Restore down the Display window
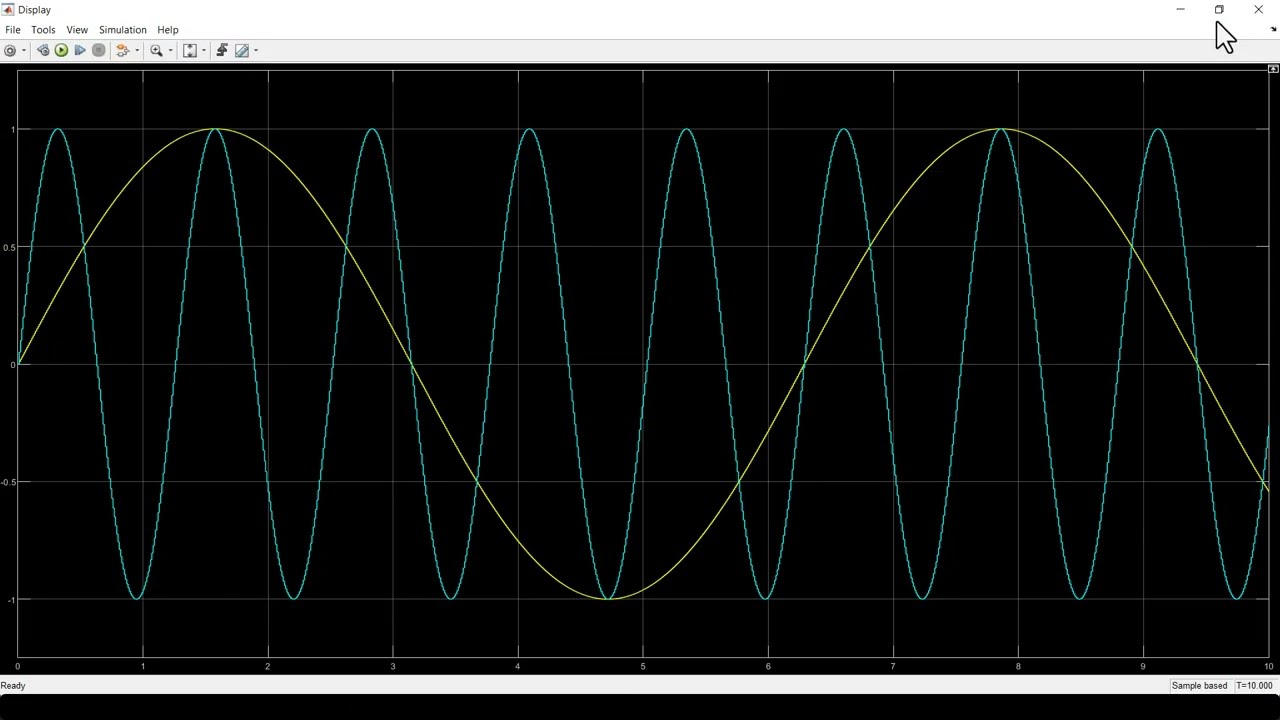This screenshot has width=1280, height=720. pyautogui.click(x=1219, y=10)
